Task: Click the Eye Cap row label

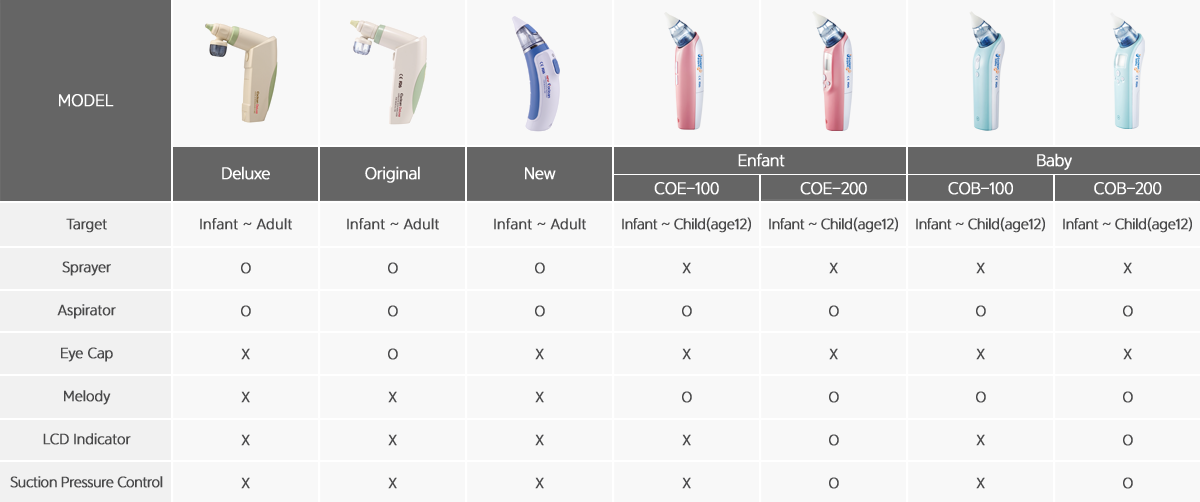Action: click(x=86, y=354)
